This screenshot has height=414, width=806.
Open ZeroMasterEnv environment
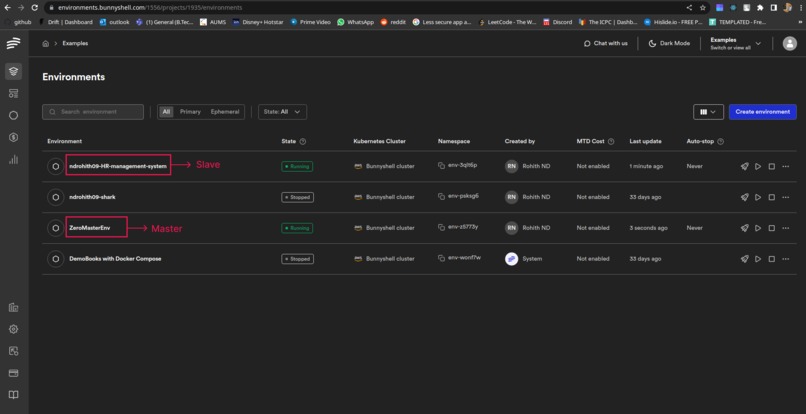(x=90, y=228)
